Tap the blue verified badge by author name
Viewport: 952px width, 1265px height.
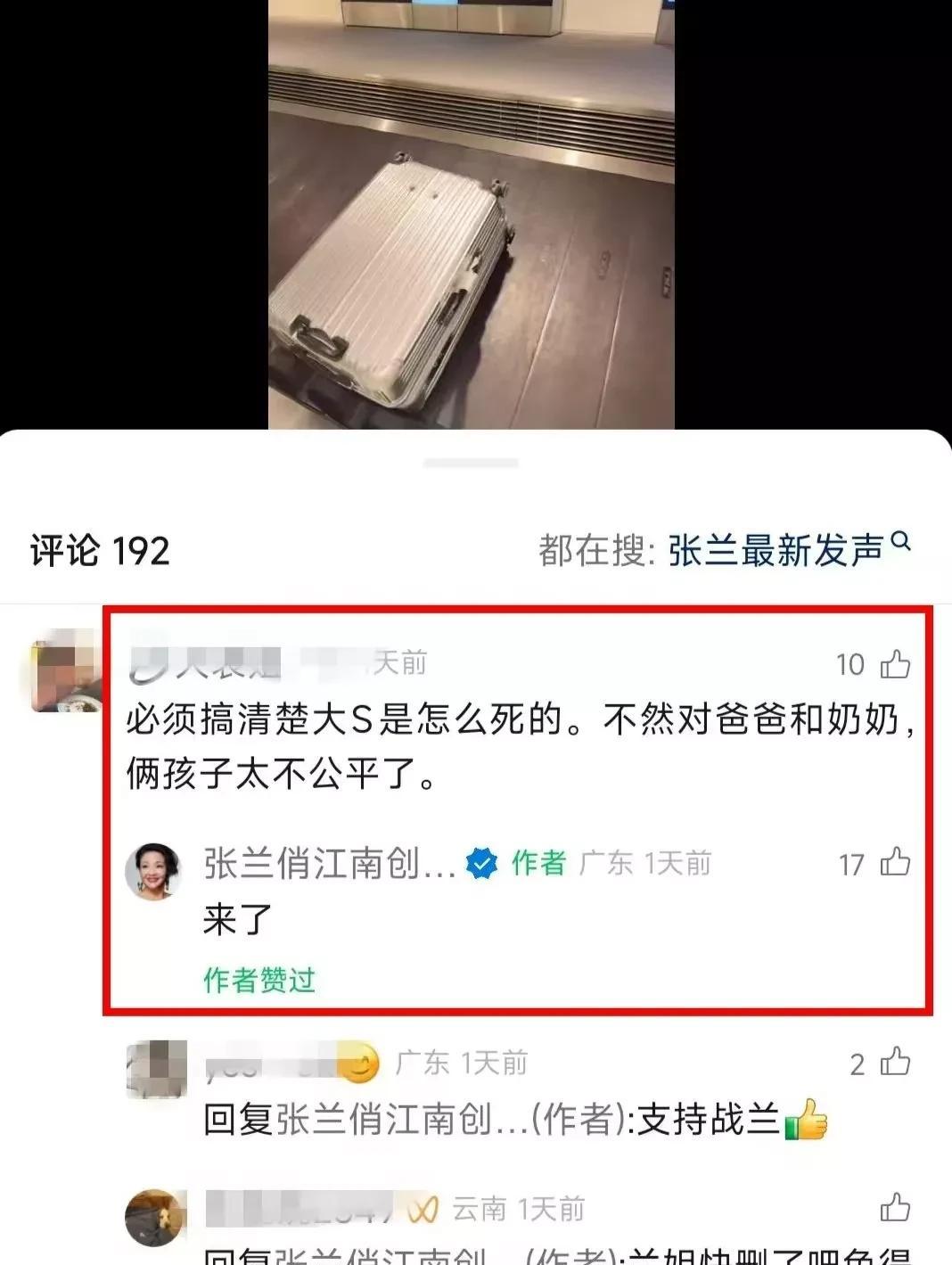point(482,864)
